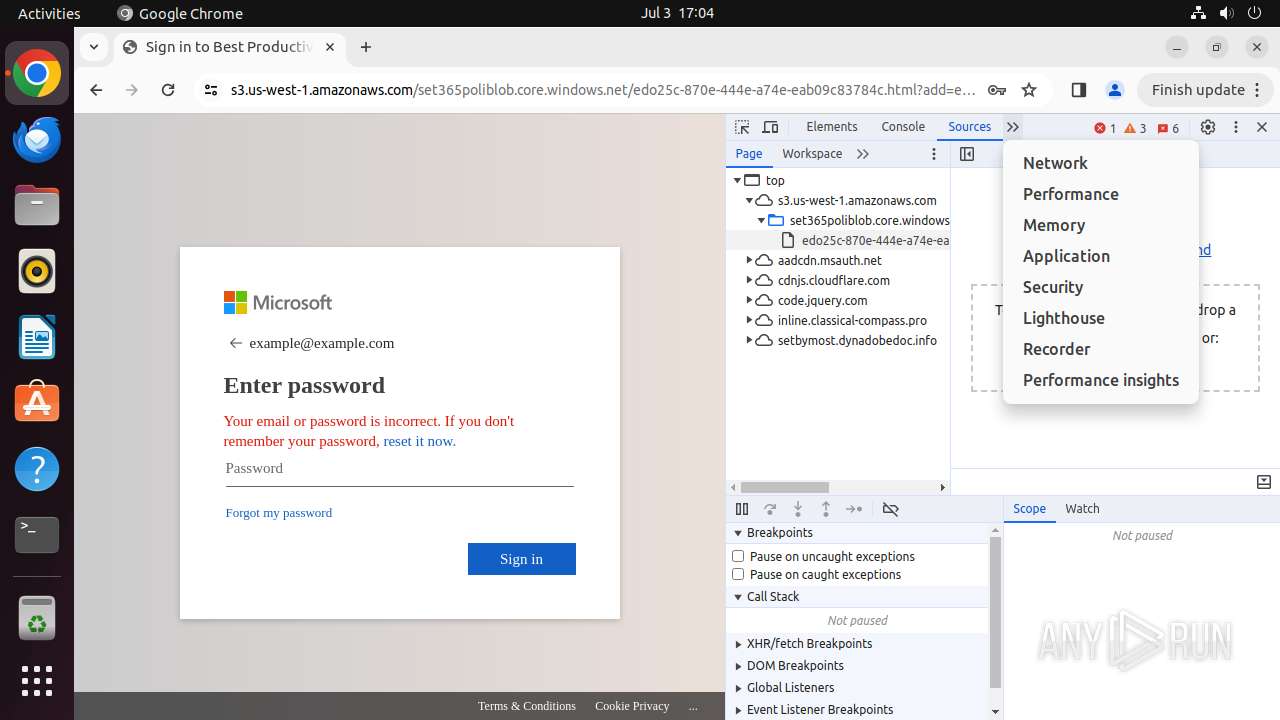Image resolution: width=1280 pixels, height=720 pixels.
Task: Expand Global Listeners section
Action: point(738,688)
